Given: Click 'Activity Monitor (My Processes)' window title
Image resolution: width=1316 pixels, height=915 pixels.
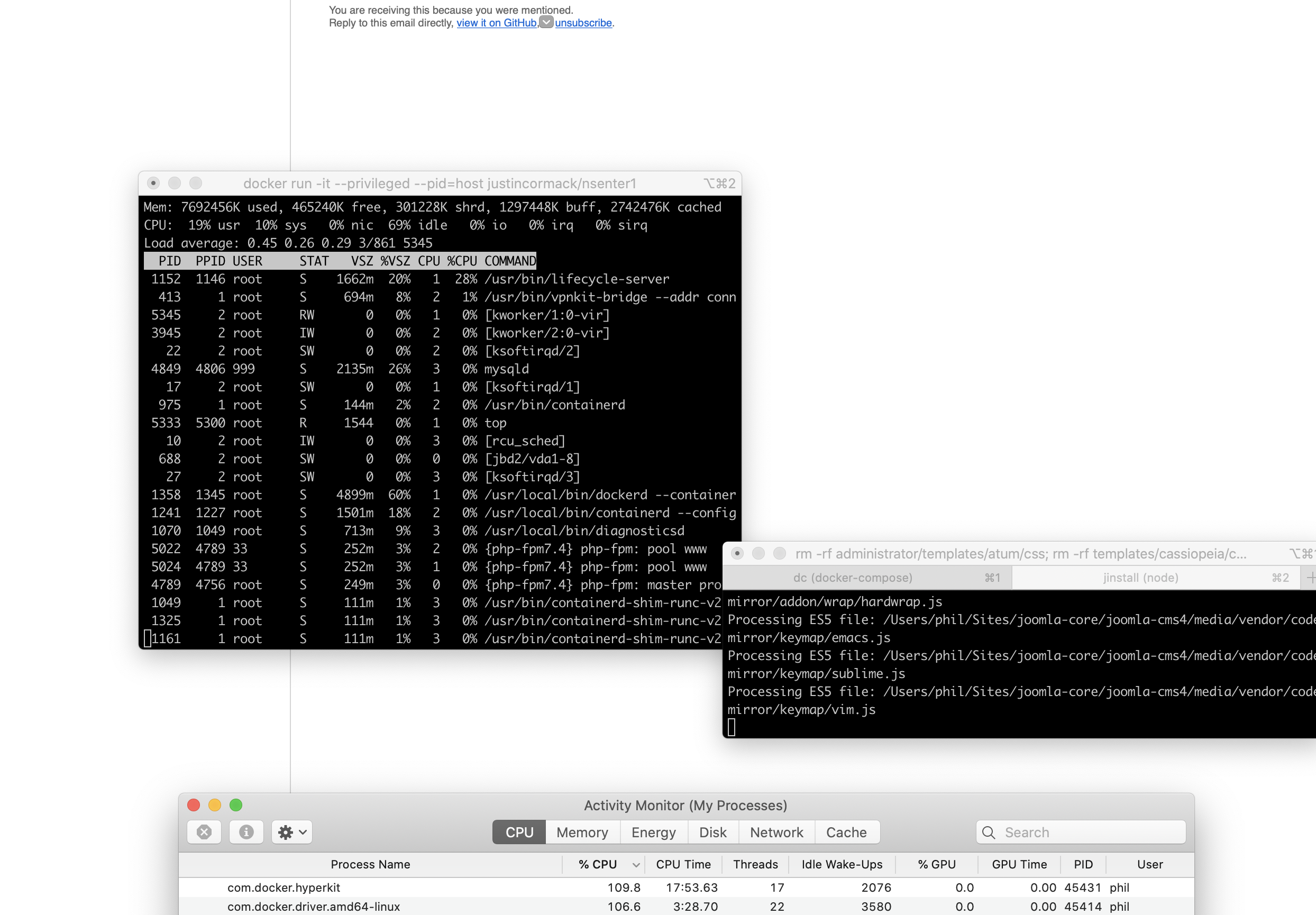Looking at the screenshot, I should pyautogui.click(x=685, y=805).
